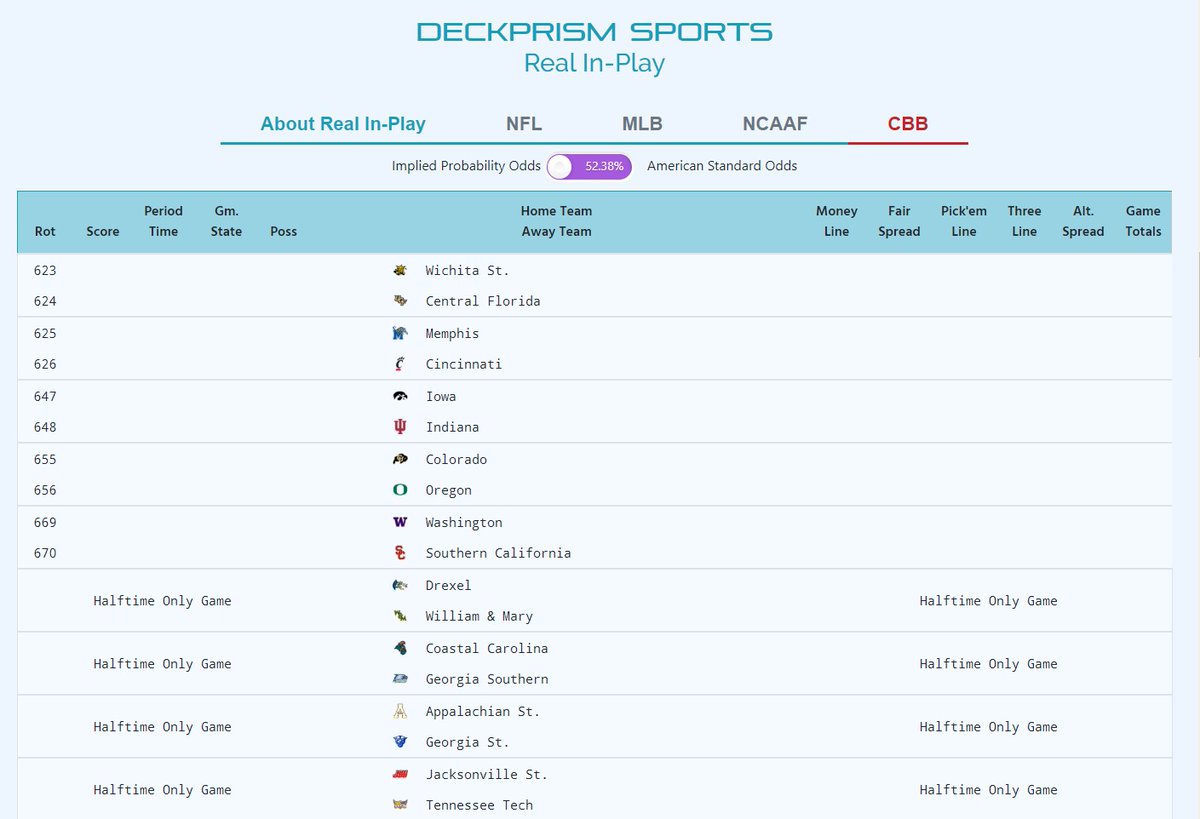Click the Indiana team logo
1200x819 pixels.
400,427
